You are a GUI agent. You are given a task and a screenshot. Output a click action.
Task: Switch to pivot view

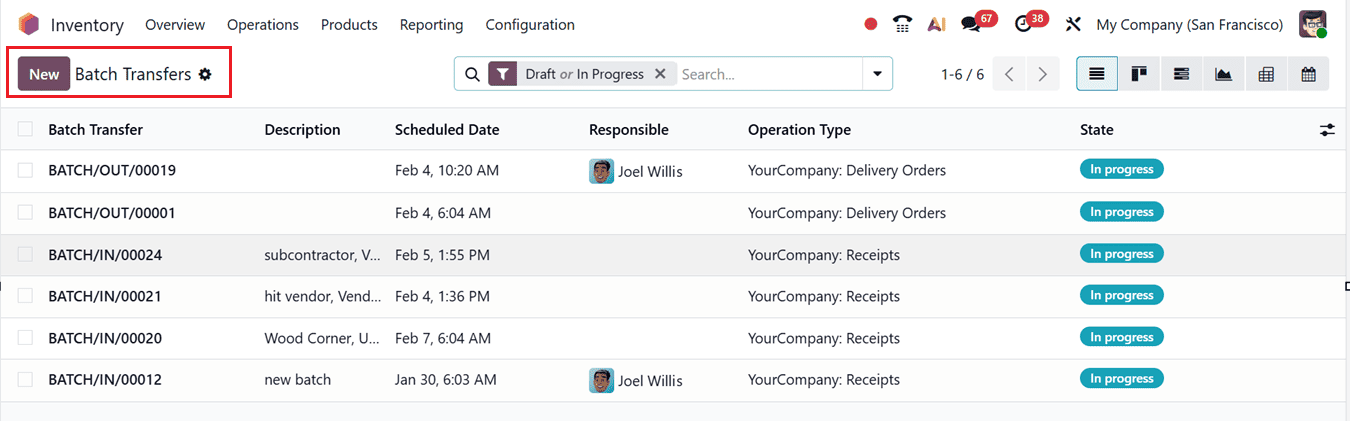tap(1266, 74)
